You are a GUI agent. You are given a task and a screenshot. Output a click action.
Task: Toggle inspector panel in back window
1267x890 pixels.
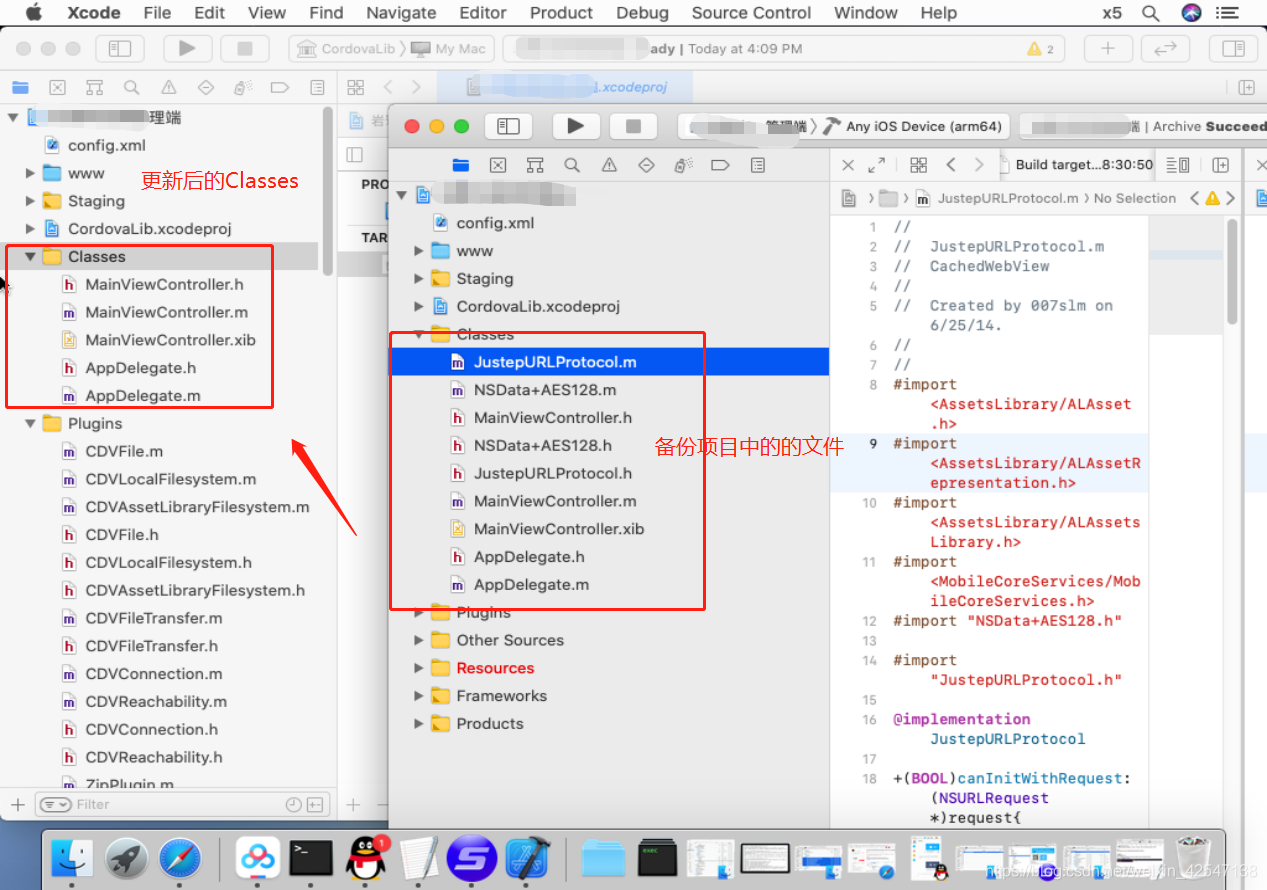point(1234,48)
